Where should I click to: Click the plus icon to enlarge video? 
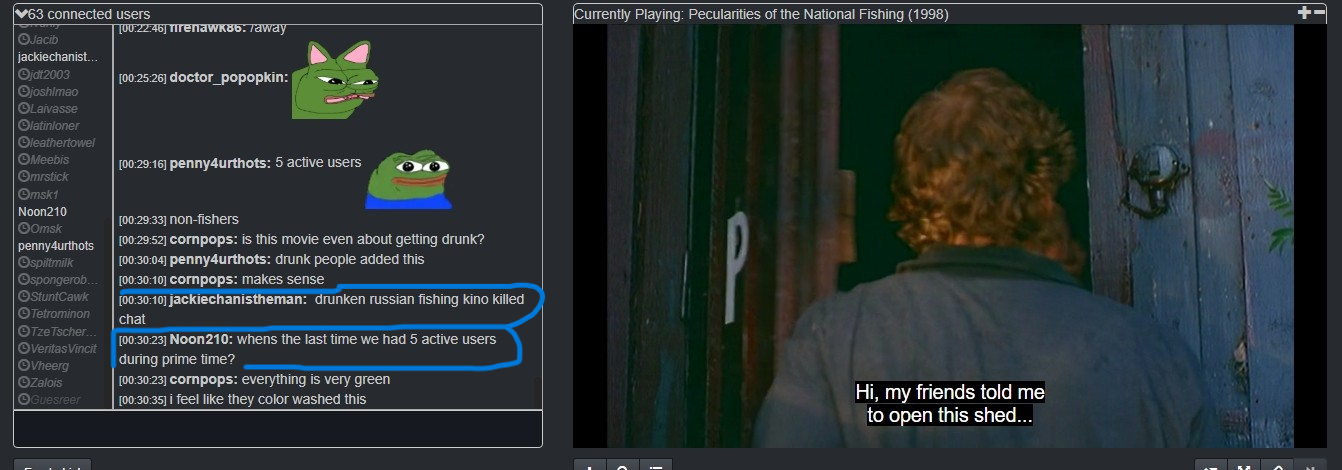[1304, 13]
